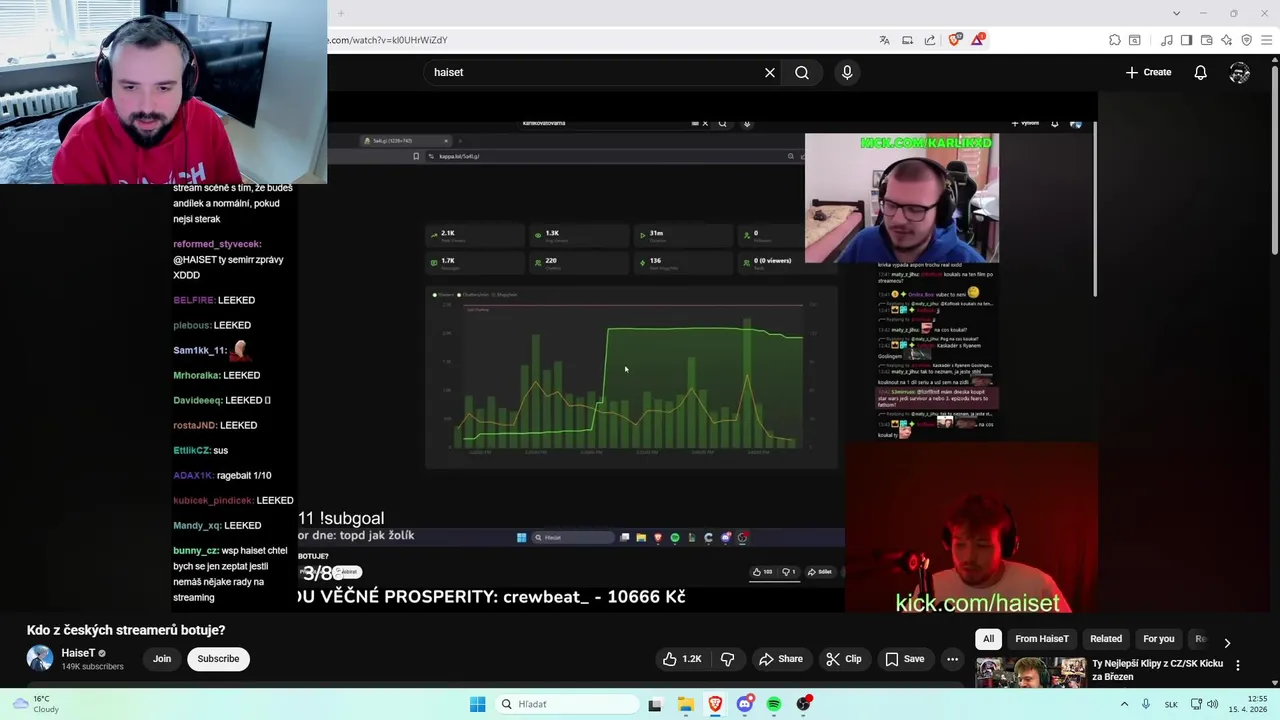Screen dimensions: 1280x720
Task: Open the YouTube account avatar menu
Action: [1240, 72]
